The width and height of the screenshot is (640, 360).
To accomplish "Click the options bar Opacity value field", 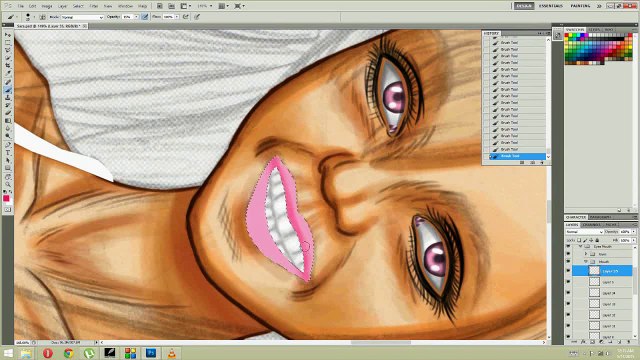I will click(x=128, y=17).
